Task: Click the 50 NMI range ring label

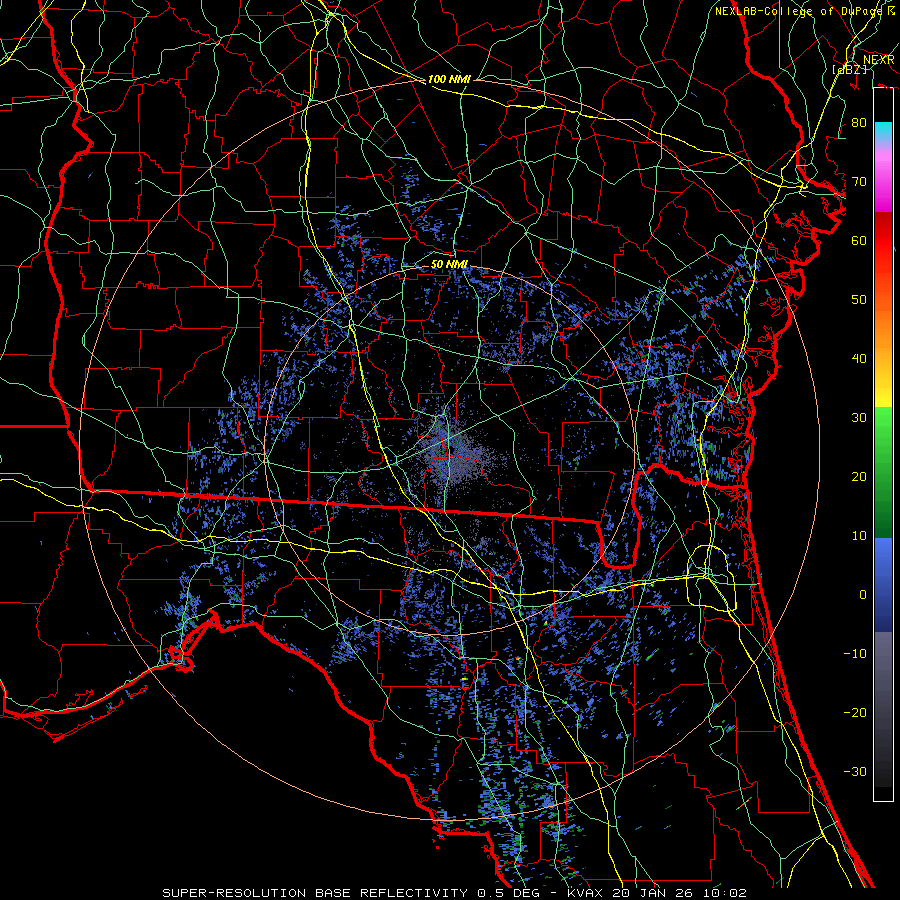Action: (x=449, y=265)
